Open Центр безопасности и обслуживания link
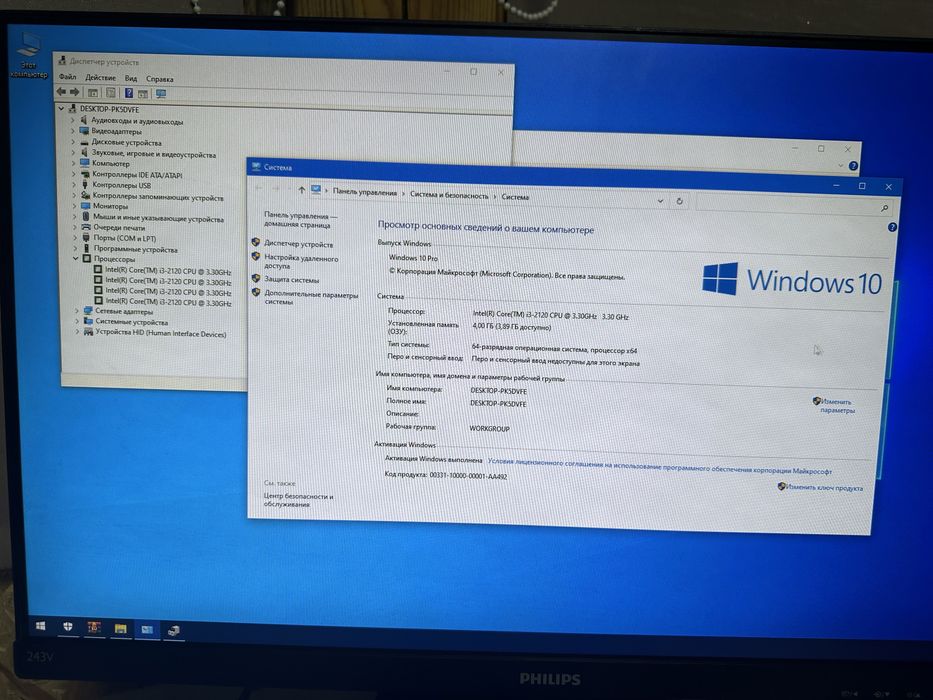The width and height of the screenshot is (933, 700). [298, 500]
